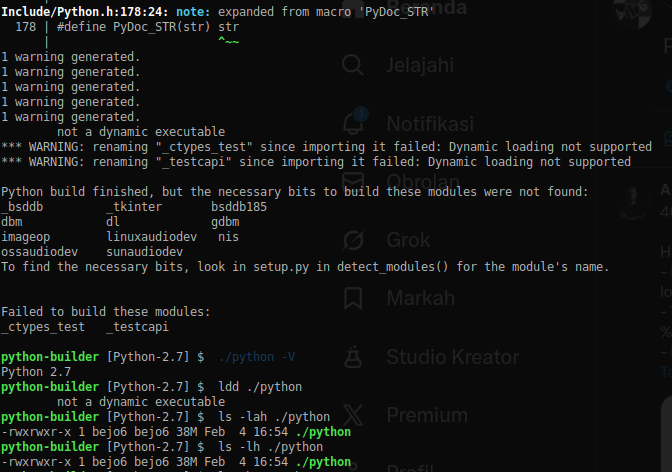
Task: Click the 'ls -lh ./python' command
Action: pyautogui.click(x=270, y=447)
